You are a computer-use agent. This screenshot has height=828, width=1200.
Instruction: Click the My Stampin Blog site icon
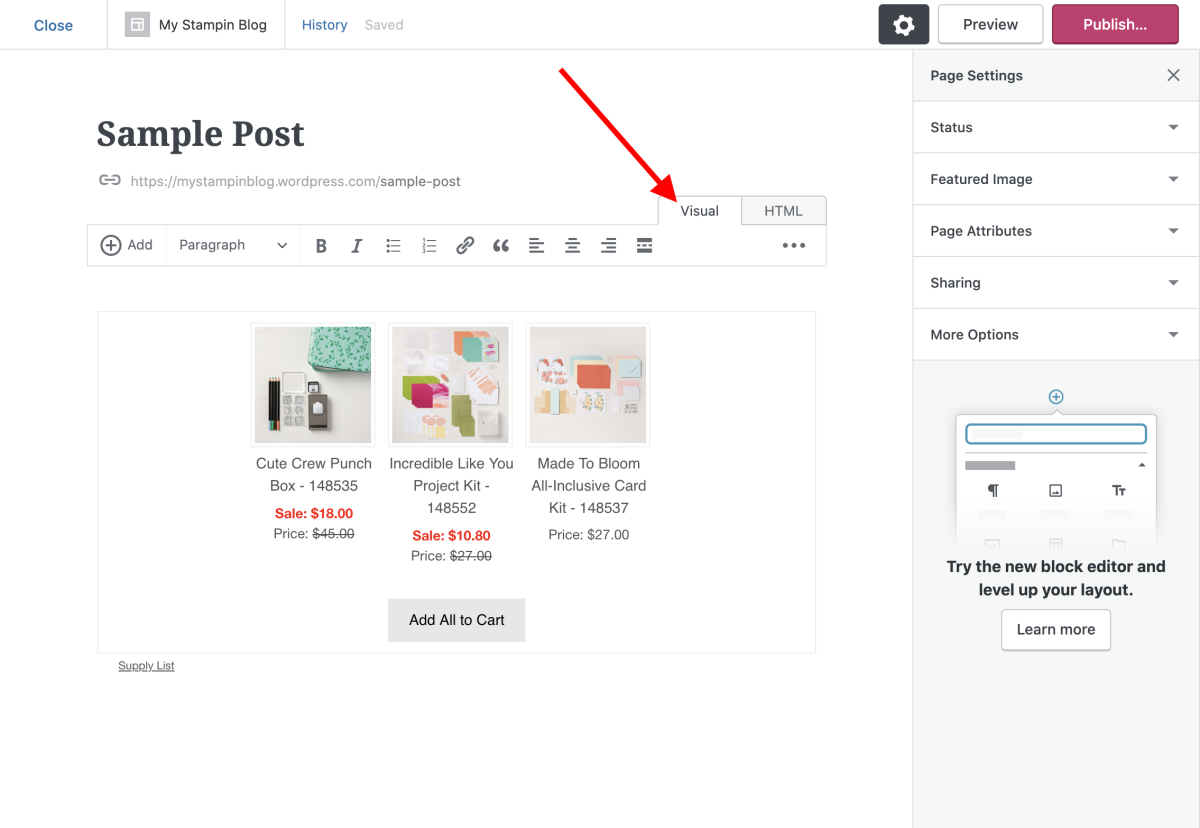click(x=137, y=25)
